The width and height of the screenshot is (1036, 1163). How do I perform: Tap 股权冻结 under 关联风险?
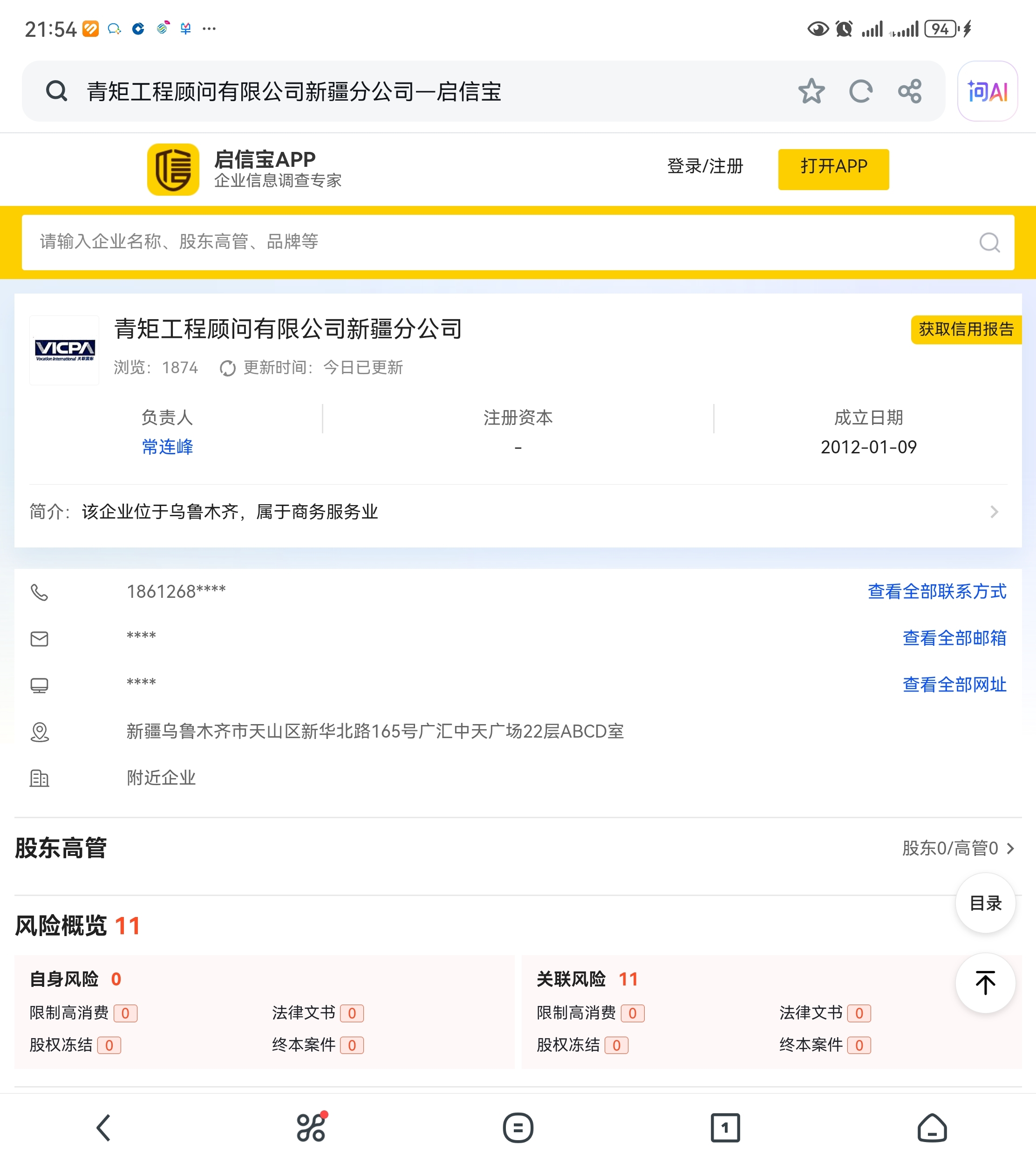(582, 1045)
